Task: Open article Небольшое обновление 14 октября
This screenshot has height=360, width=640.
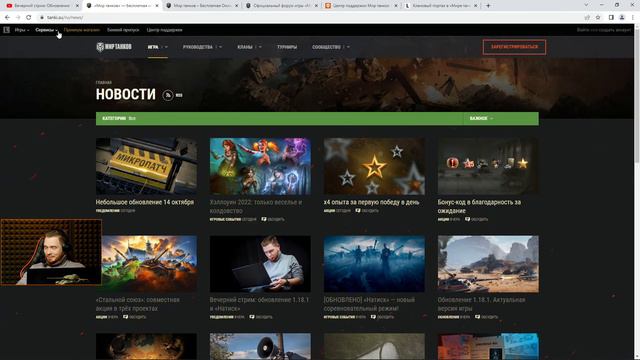Action: [145, 202]
